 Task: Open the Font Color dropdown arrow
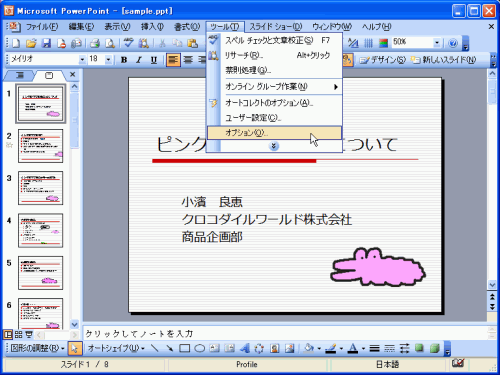(x=363, y=349)
